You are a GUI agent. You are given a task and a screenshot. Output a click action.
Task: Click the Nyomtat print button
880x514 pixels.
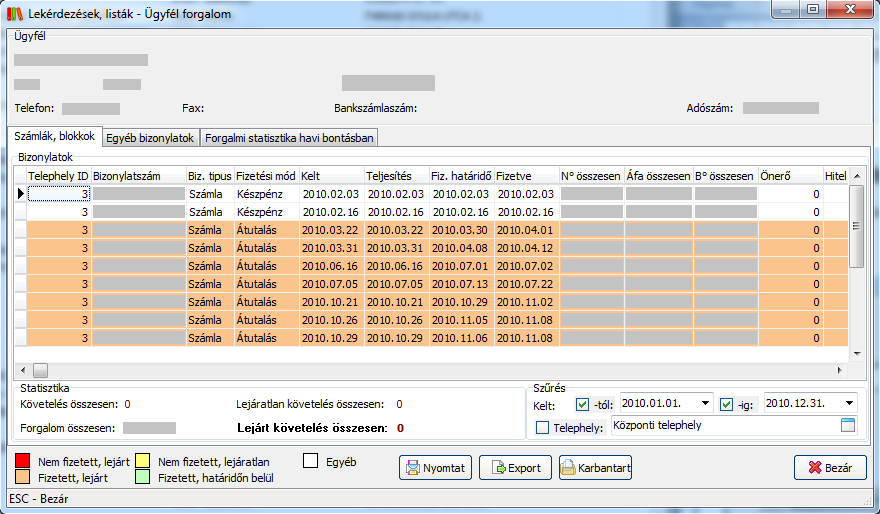click(436, 468)
